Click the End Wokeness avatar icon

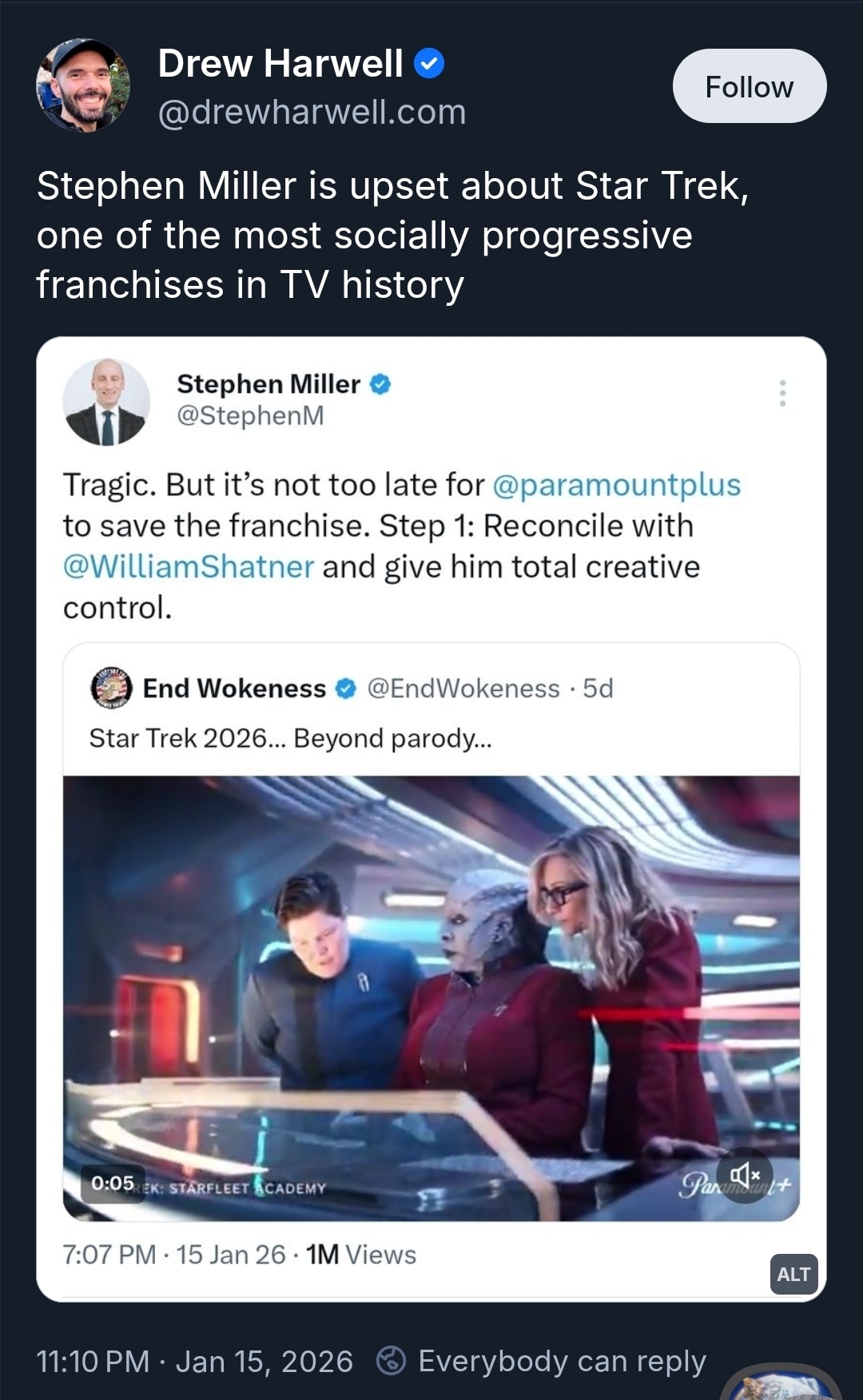(x=111, y=688)
